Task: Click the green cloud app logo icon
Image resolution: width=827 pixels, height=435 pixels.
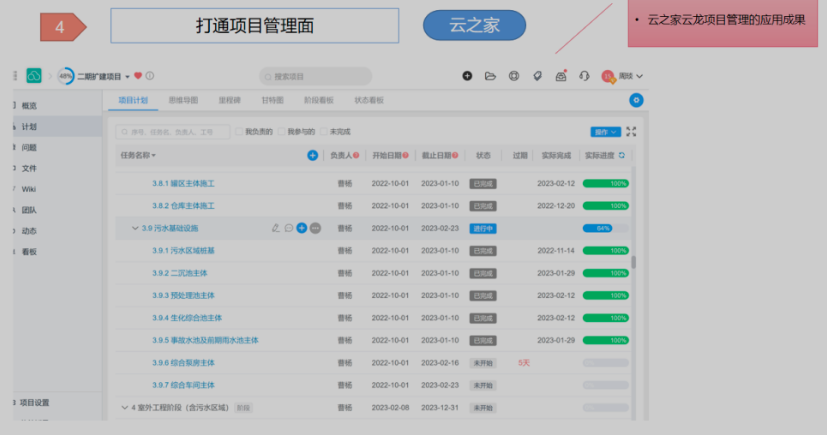Action: [34, 76]
